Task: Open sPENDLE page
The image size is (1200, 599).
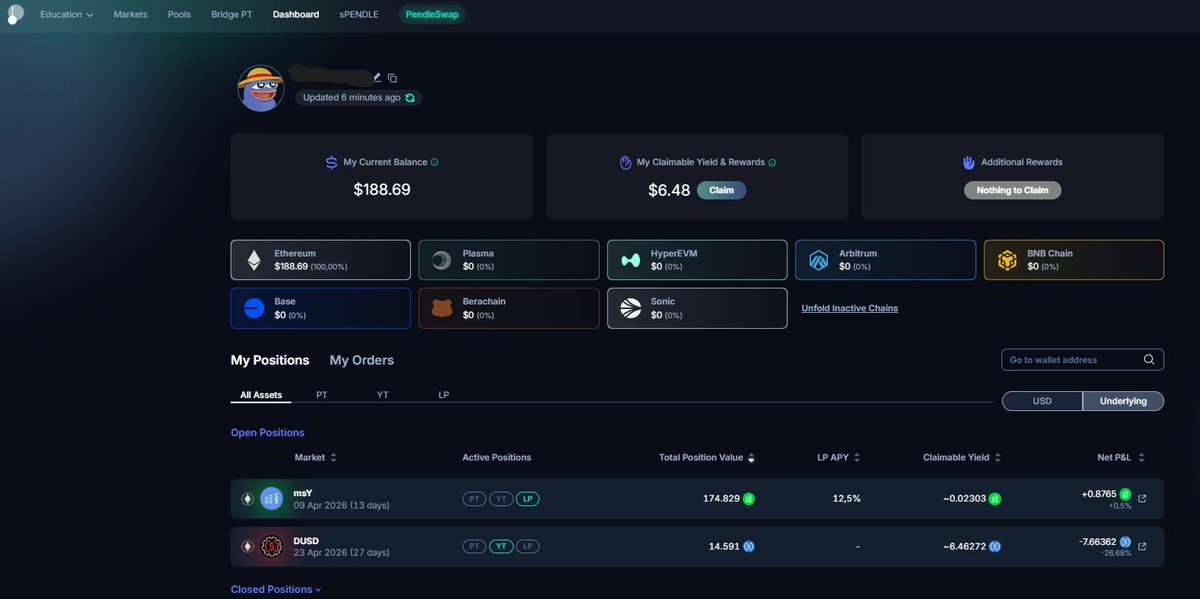Action: click(x=359, y=14)
